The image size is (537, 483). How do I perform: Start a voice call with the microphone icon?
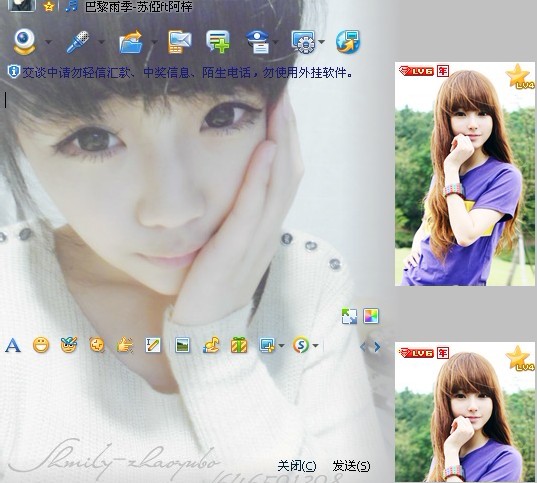click(x=77, y=42)
